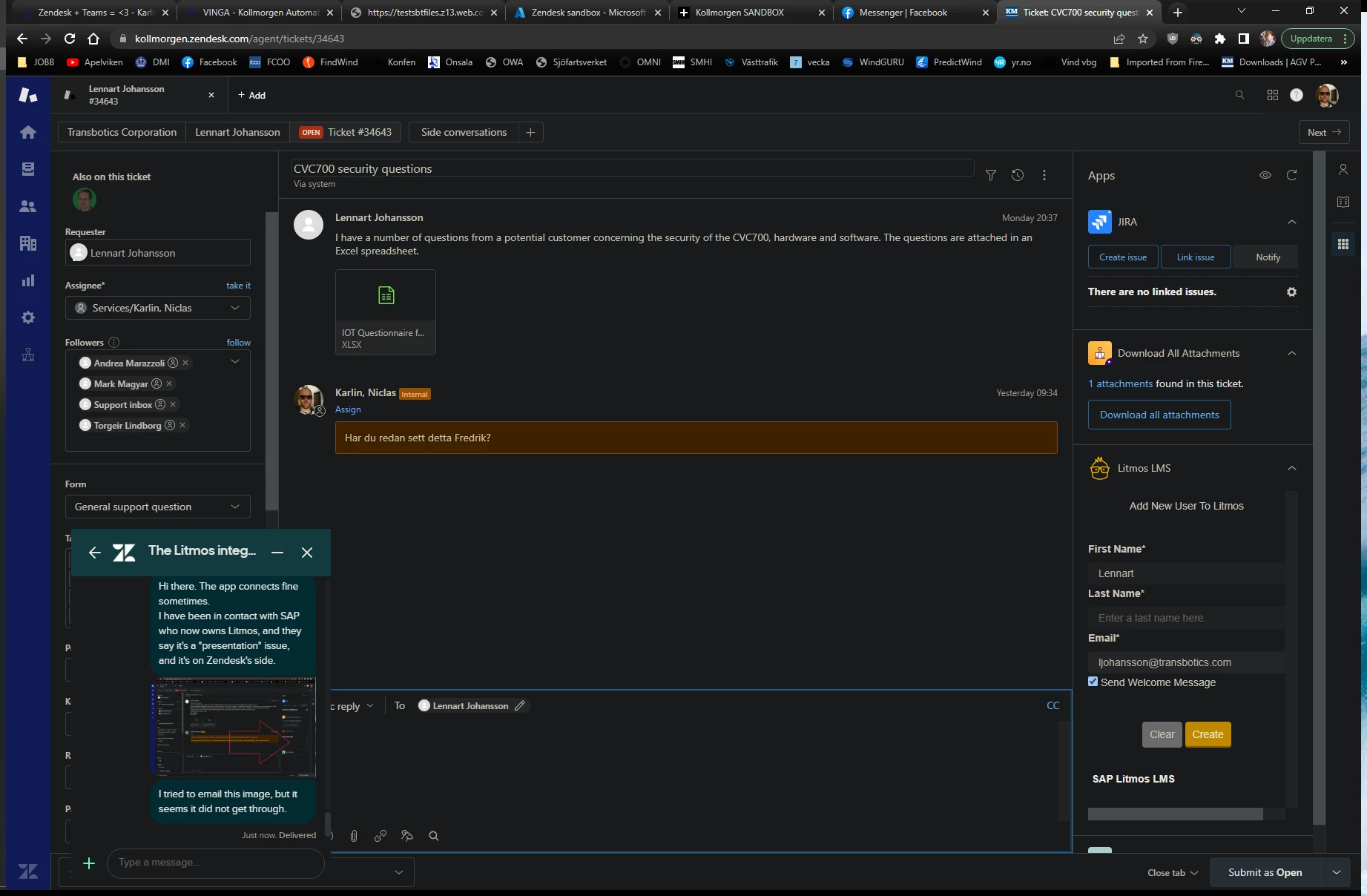Open the reply type dropdown chevron
Screen dimensions: 1367x896
[x=370, y=705]
